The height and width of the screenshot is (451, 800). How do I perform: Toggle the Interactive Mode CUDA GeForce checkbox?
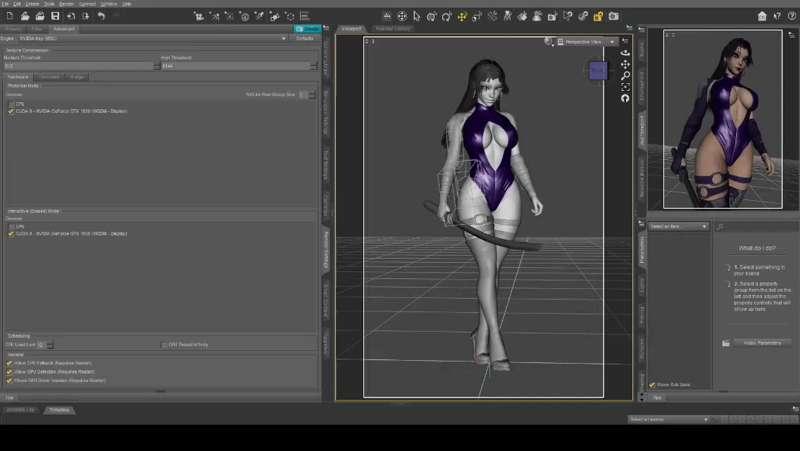point(11,234)
